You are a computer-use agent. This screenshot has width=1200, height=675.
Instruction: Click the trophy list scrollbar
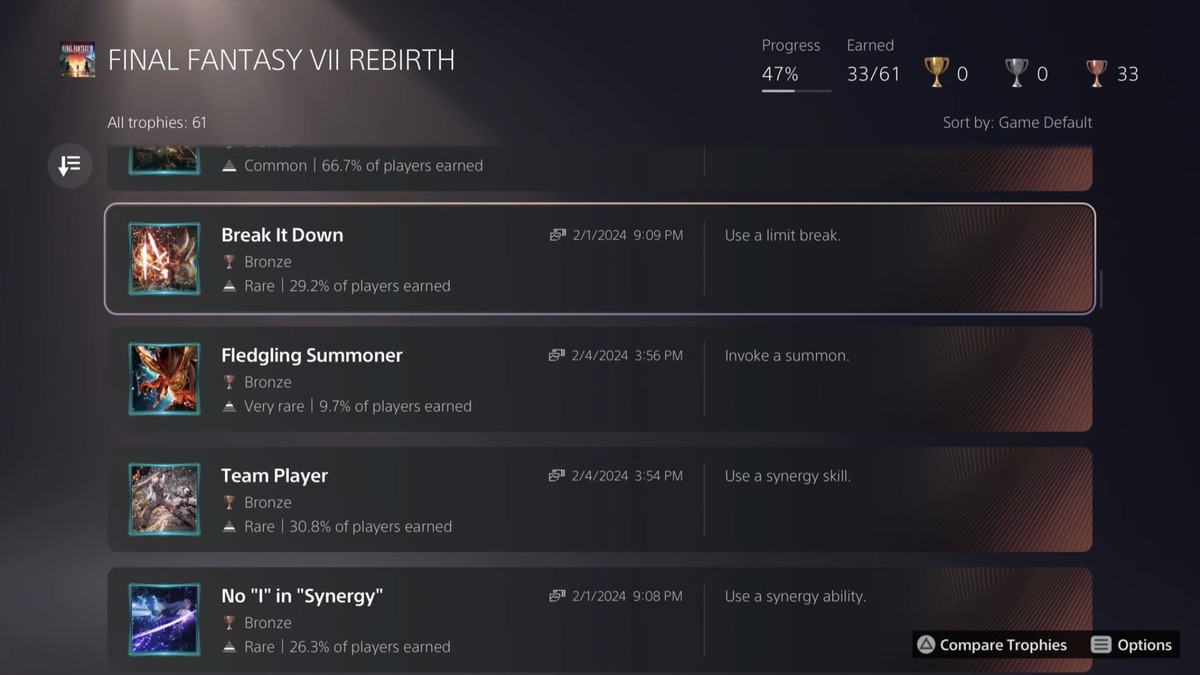(x=1099, y=289)
